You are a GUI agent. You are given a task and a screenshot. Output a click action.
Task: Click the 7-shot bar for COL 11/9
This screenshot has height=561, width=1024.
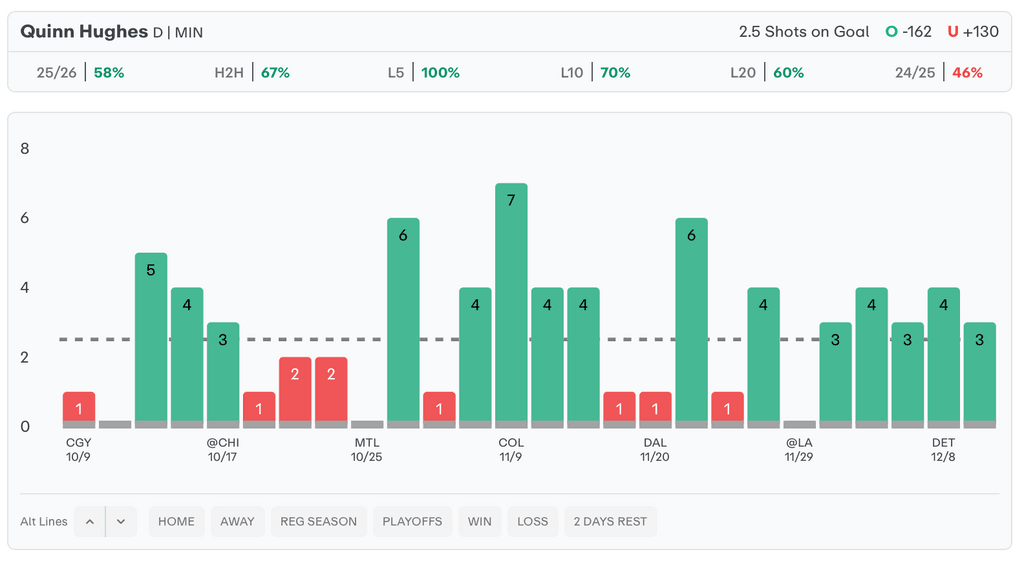pyautogui.click(x=511, y=305)
